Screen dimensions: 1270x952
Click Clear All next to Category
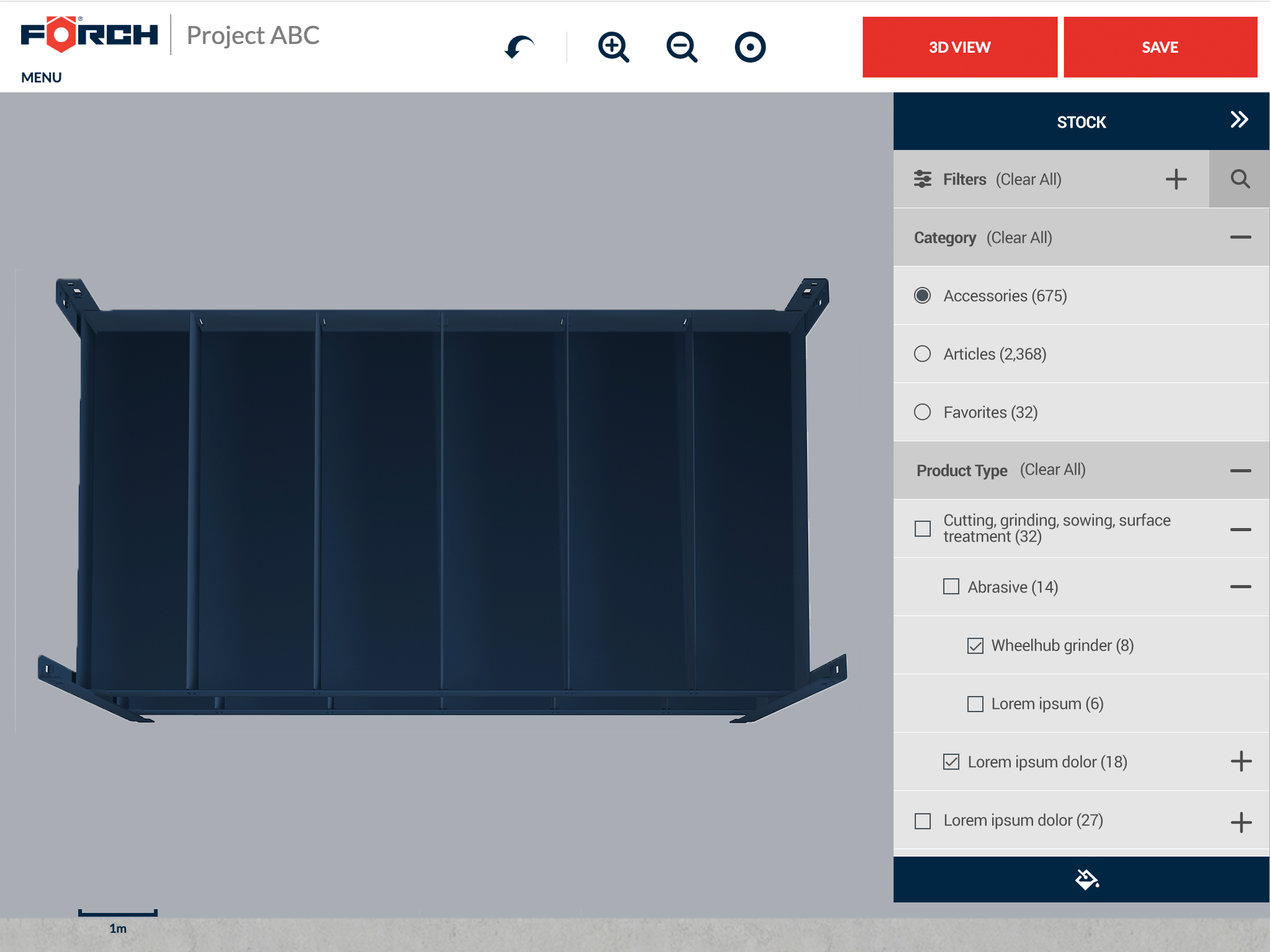click(x=1019, y=238)
